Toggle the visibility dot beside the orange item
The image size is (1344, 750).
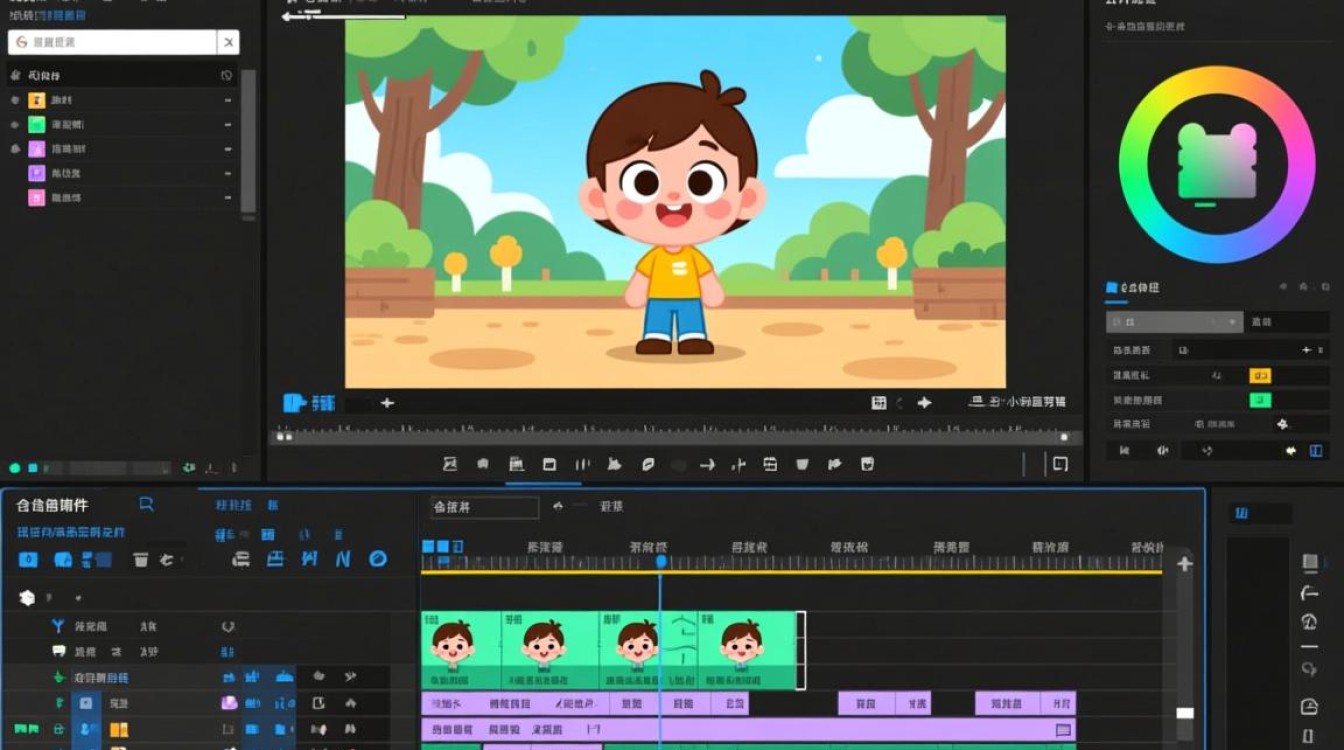[x=14, y=100]
